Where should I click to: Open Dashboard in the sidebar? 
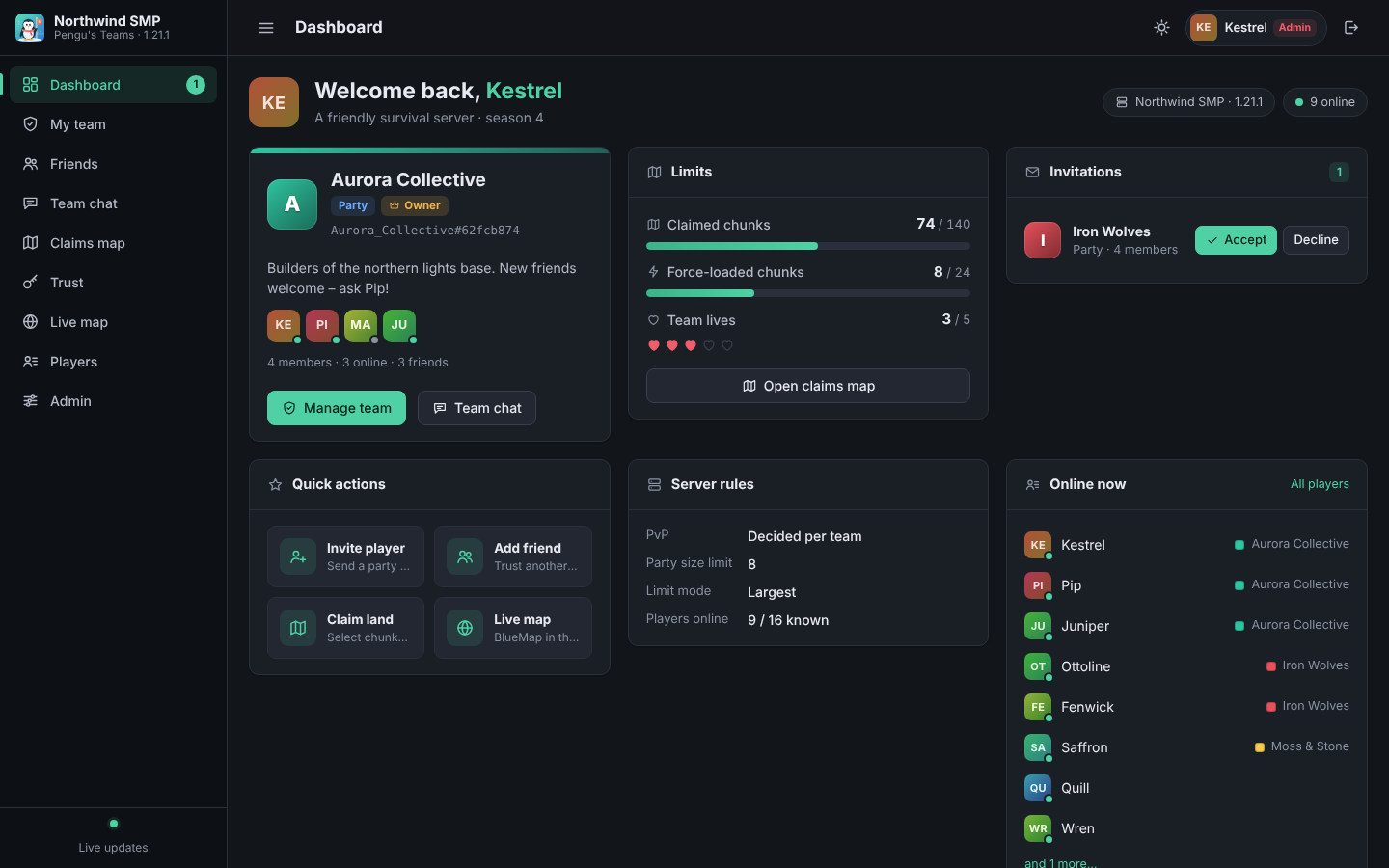pyautogui.click(x=113, y=85)
